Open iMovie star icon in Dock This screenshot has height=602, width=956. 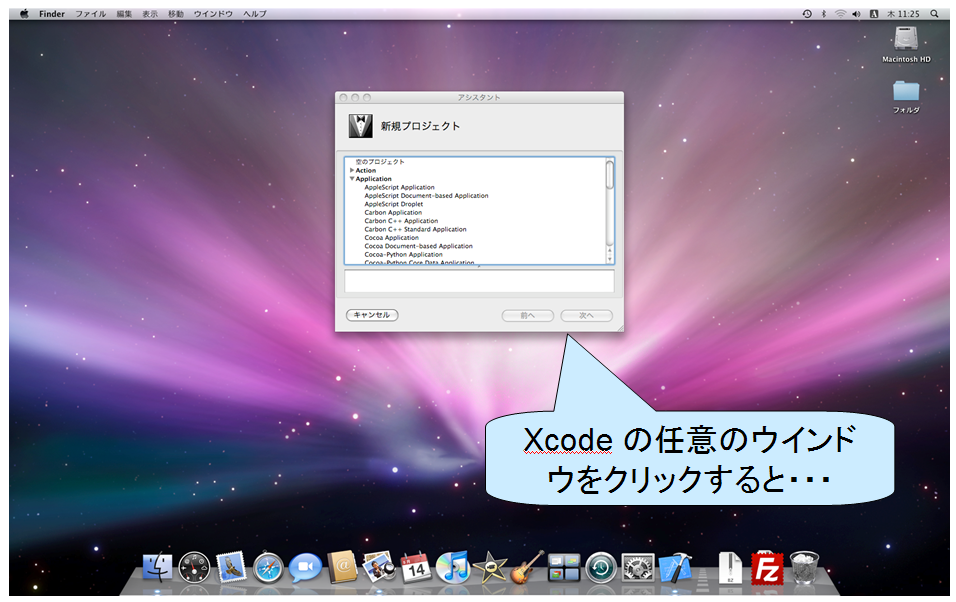[x=490, y=568]
